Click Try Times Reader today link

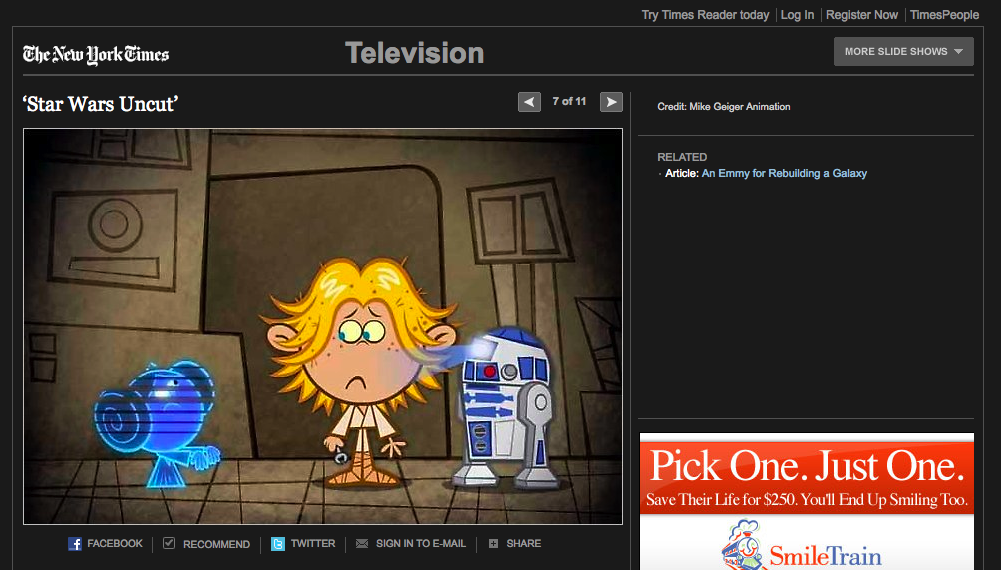point(705,15)
